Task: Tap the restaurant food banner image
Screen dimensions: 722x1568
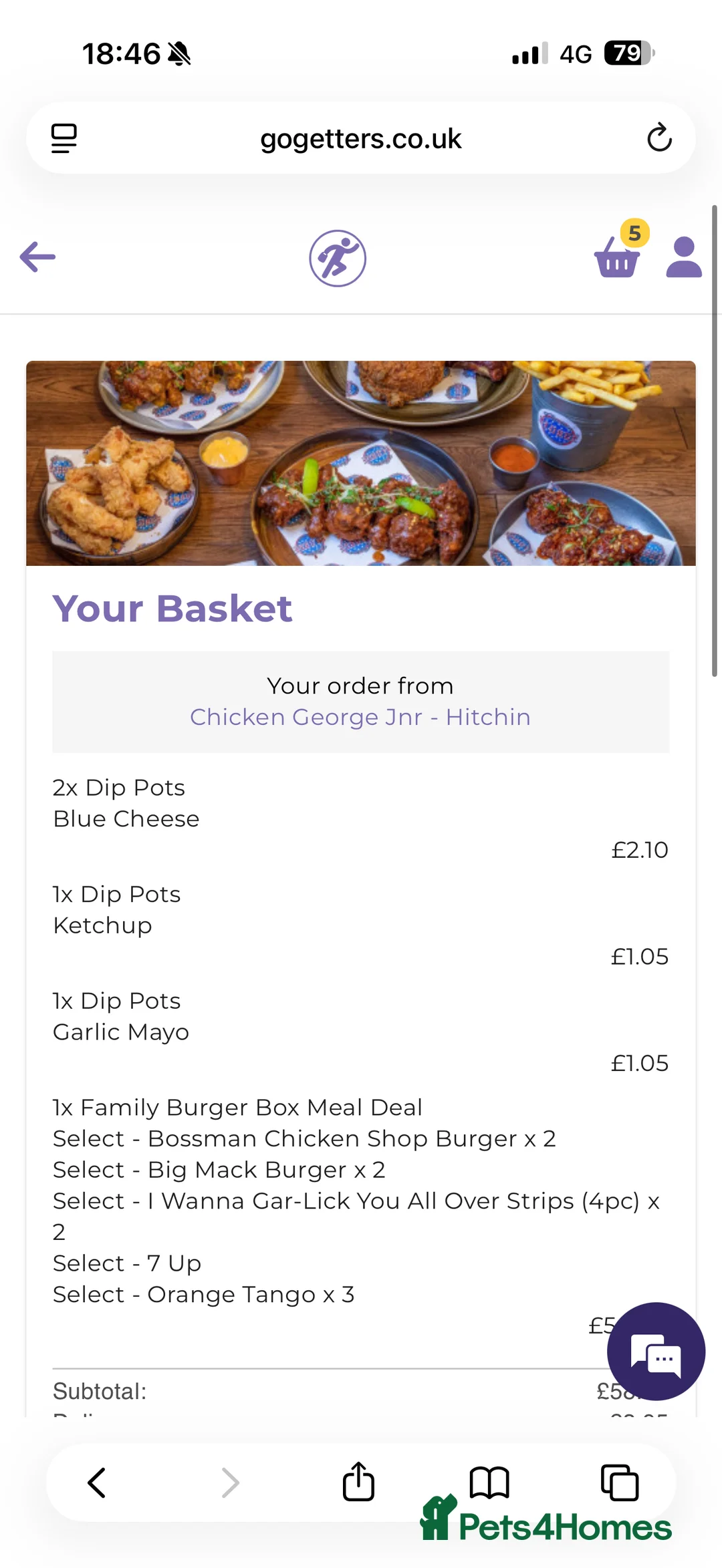Action: 360,463
